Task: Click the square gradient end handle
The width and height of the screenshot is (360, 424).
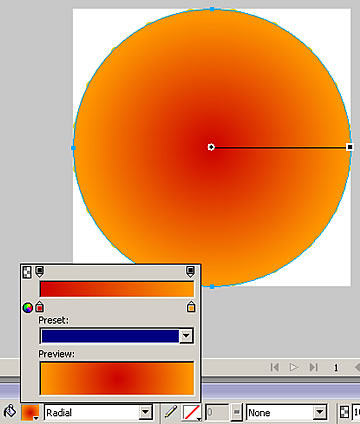Action: coord(349,147)
